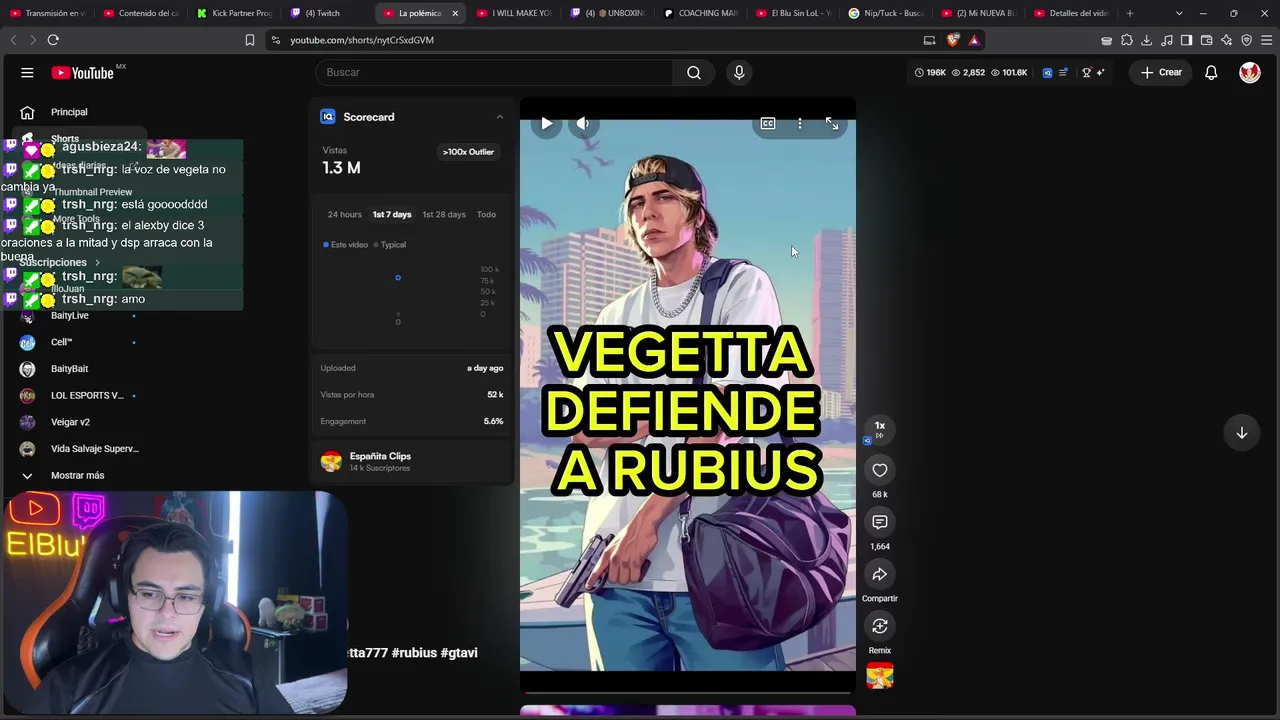Open the account avatar menu
The image size is (1280, 720).
point(1250,72)
